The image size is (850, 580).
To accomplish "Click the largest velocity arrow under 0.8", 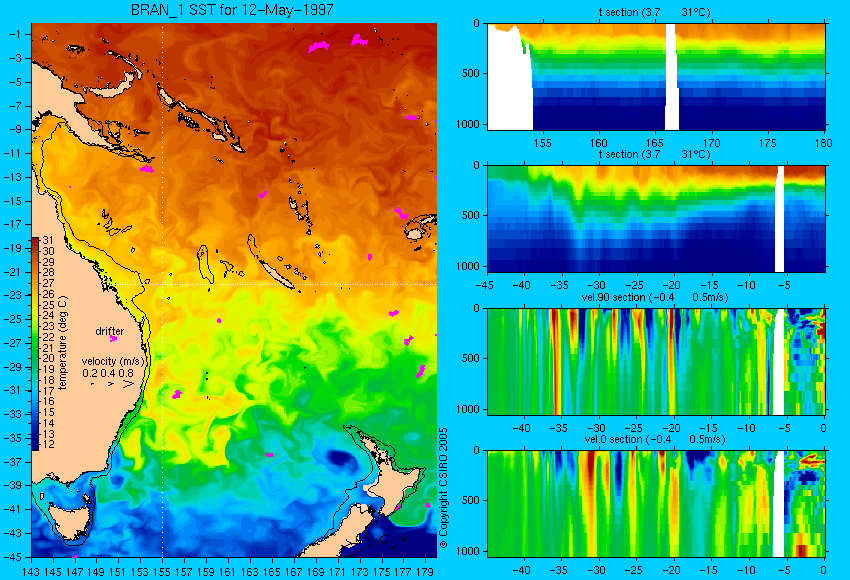I will coord(128,384).
